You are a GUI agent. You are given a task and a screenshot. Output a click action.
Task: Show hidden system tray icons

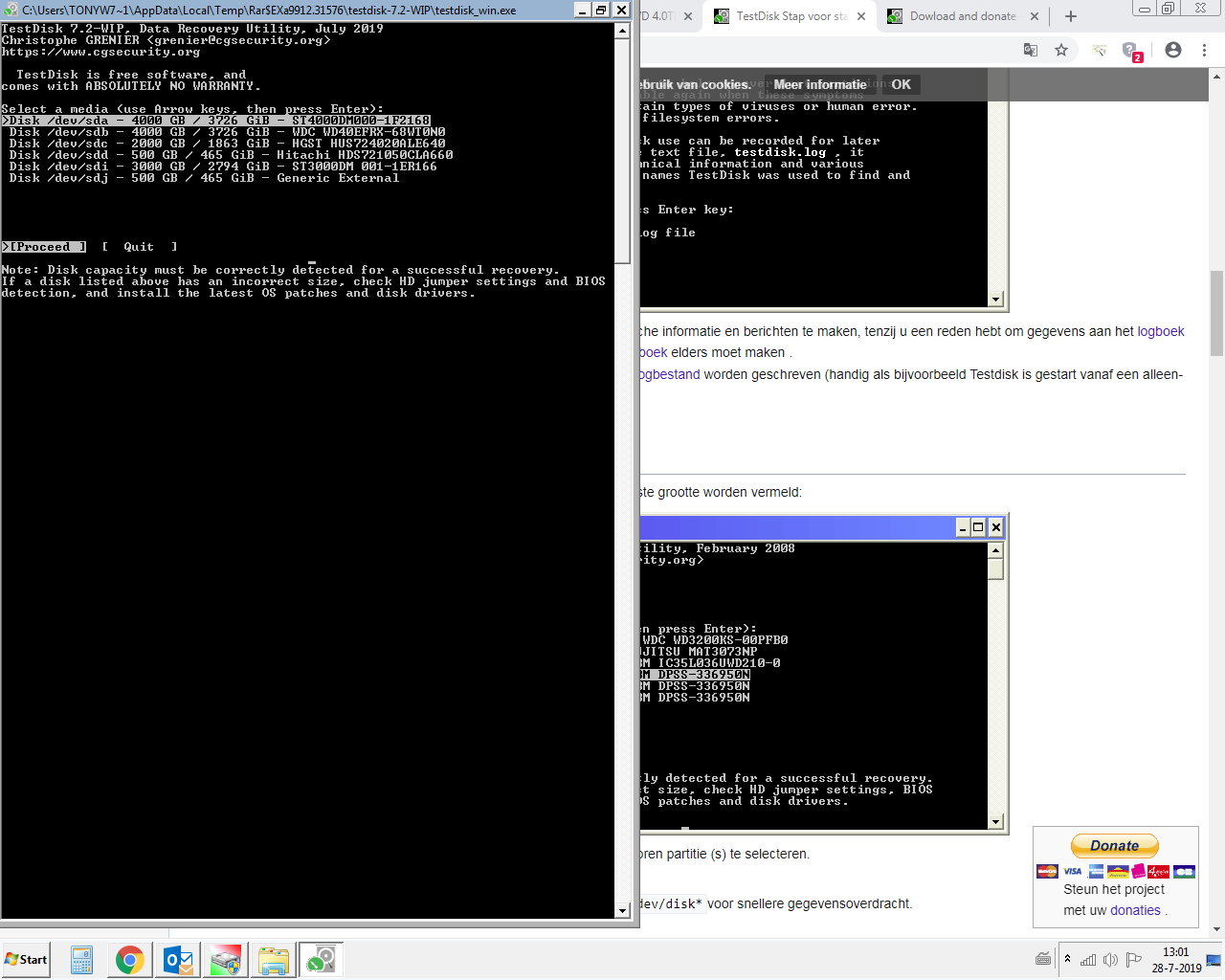pos(1067,959)
